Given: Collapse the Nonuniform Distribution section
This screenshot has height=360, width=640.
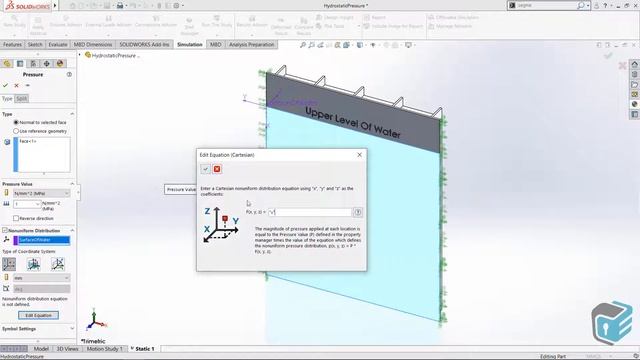Looking at the screenshot, I should click(x=72, y=231).
